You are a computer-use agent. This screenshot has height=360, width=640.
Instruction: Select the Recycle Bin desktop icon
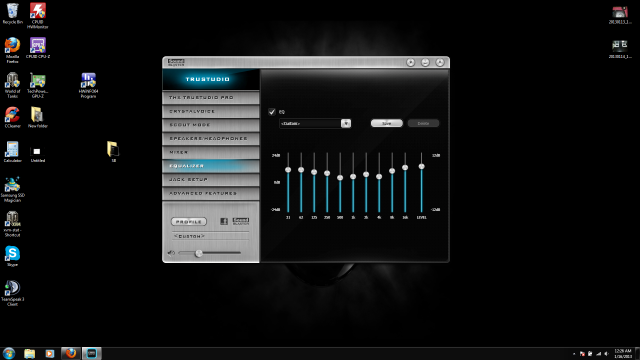coord(13,13)
